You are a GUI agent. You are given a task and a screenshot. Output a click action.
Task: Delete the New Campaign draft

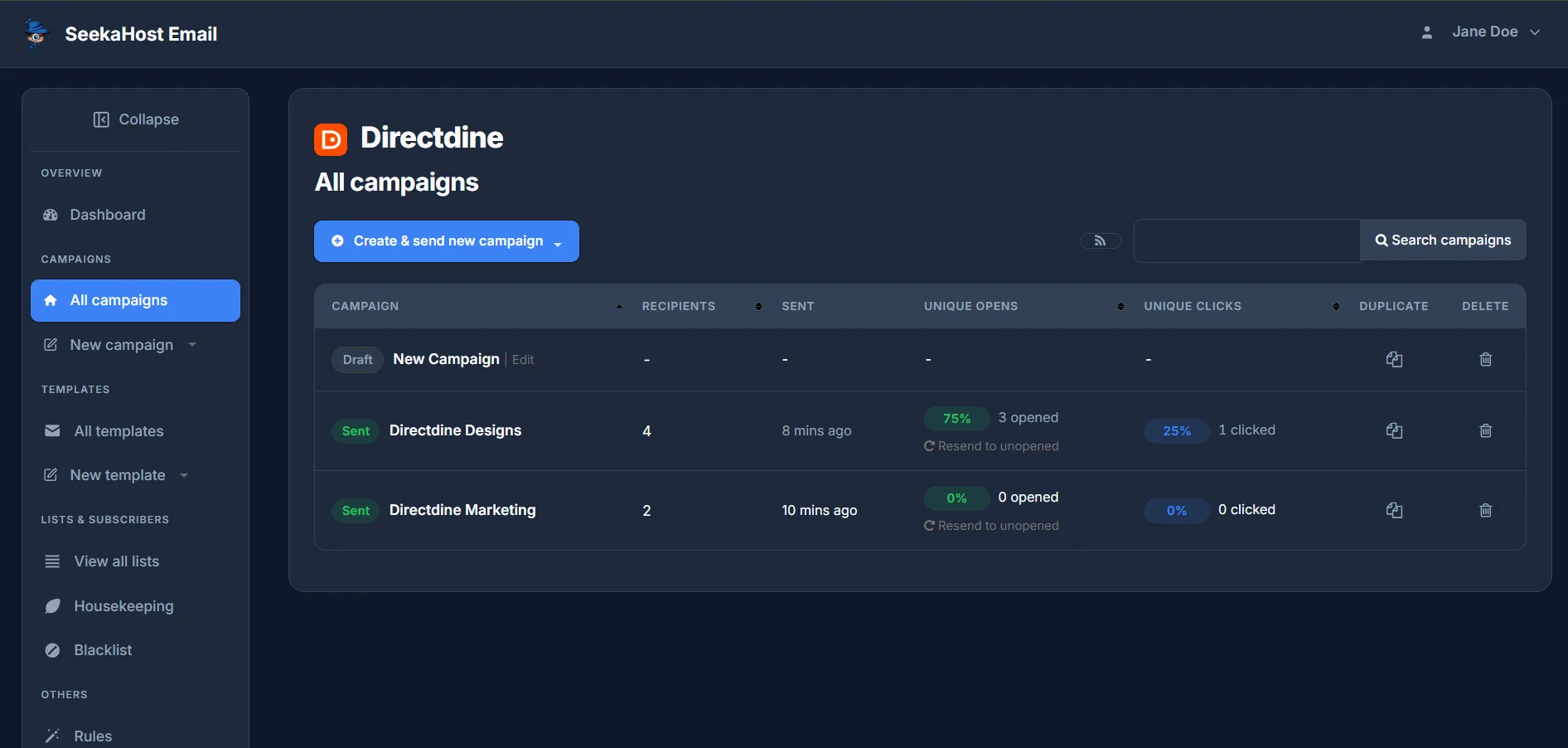click(x=1485, y=359)
